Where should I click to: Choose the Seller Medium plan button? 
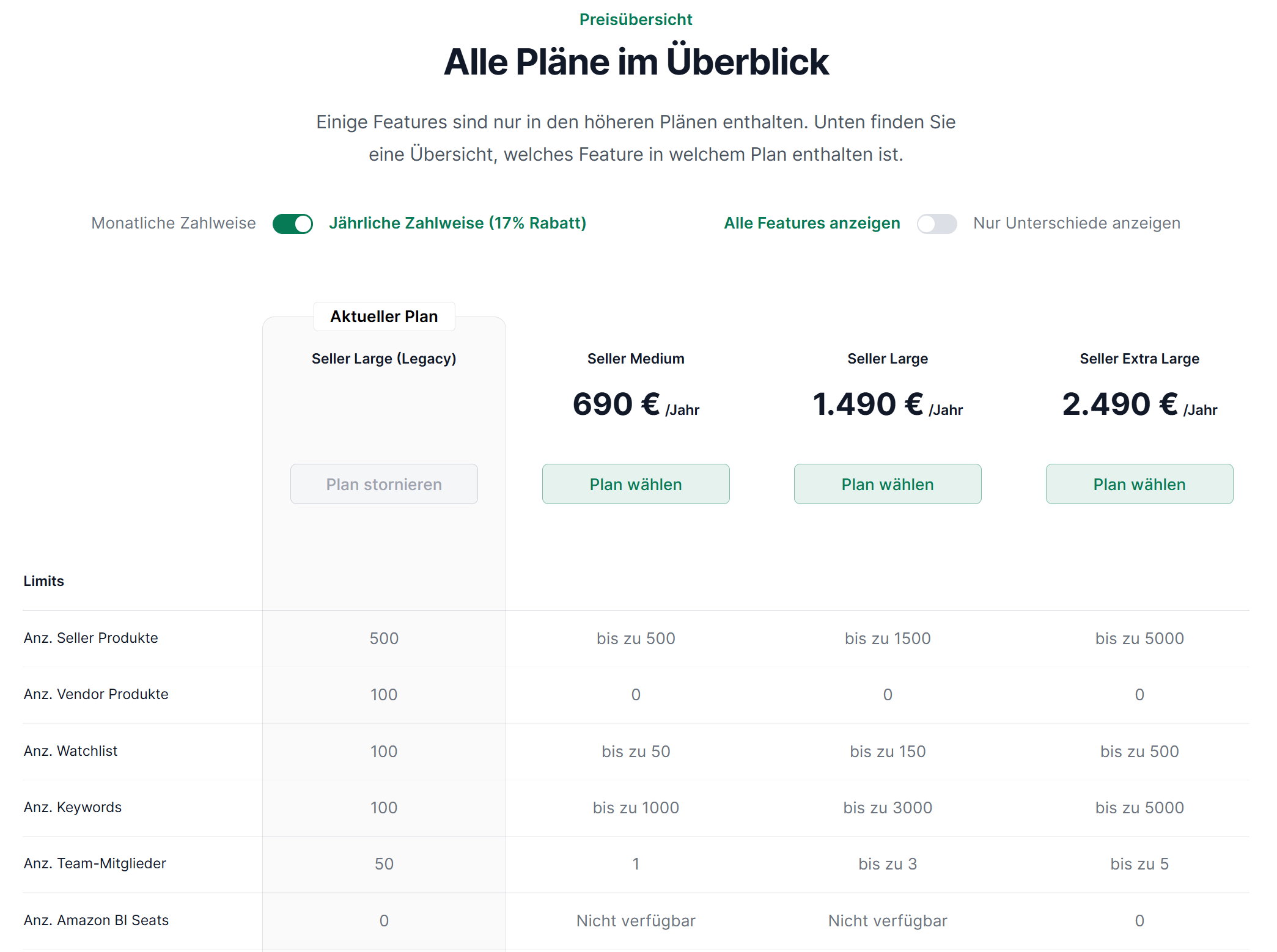(636, 484)
